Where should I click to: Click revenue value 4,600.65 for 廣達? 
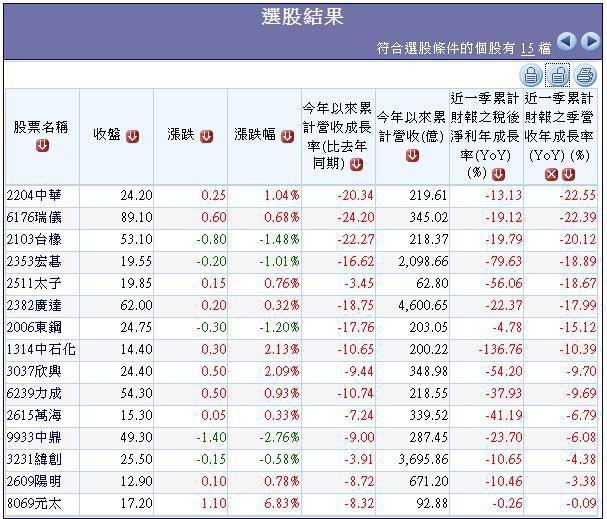click(423, 305)
